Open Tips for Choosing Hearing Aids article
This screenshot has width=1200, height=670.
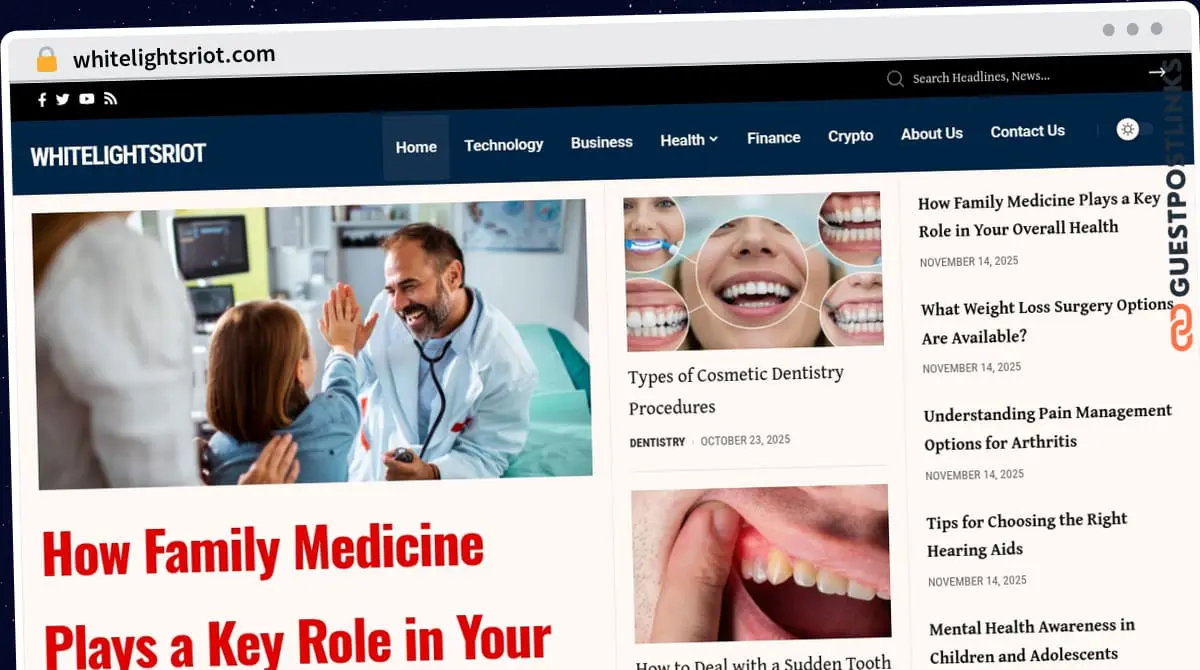1027,535
